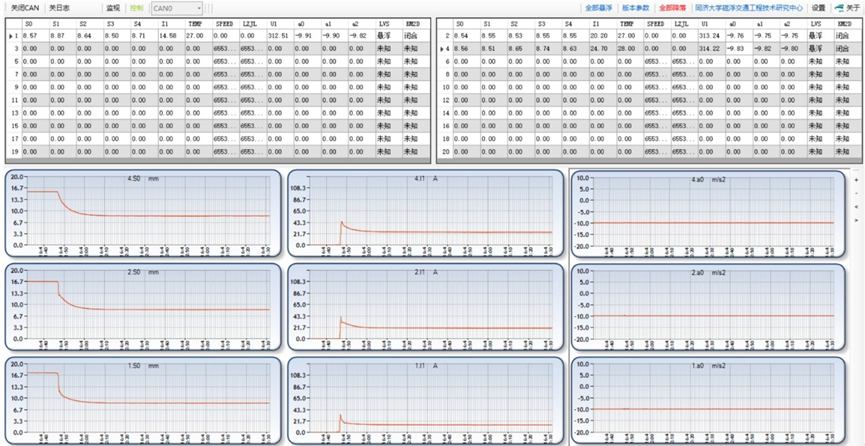Select cell 24.70 in row 4
Screen dimensions: 865x446
(602, 49)
